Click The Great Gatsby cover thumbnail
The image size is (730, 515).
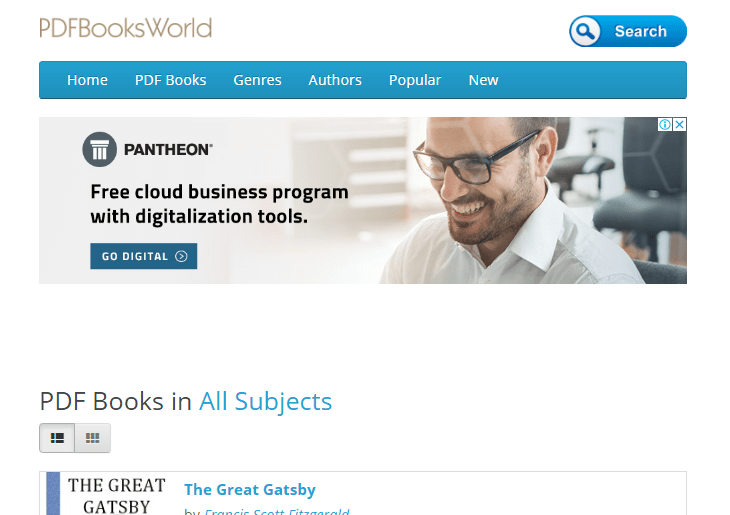(106, 495)
